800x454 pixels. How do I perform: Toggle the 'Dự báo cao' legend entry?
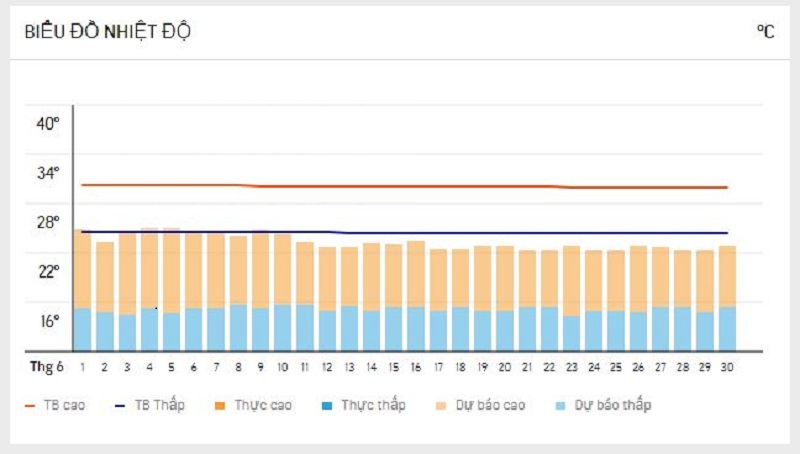[480, 406]
